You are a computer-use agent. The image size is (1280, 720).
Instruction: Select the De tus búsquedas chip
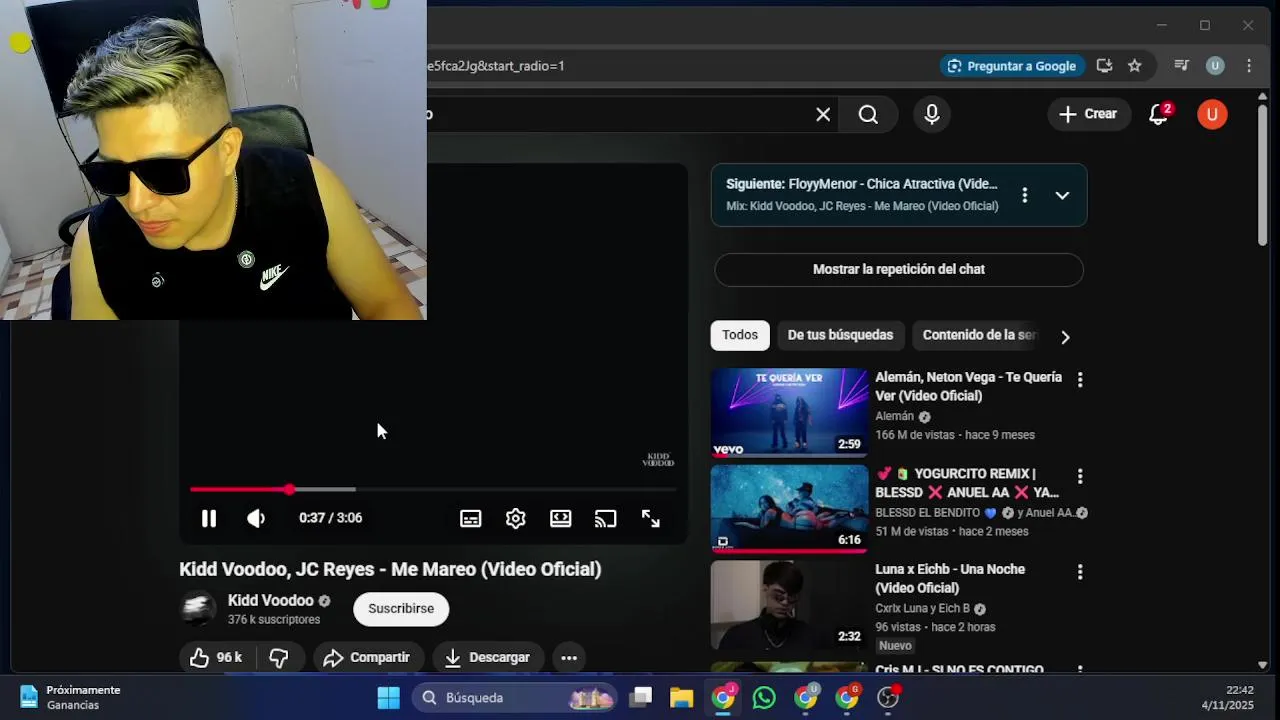[840, 335]
